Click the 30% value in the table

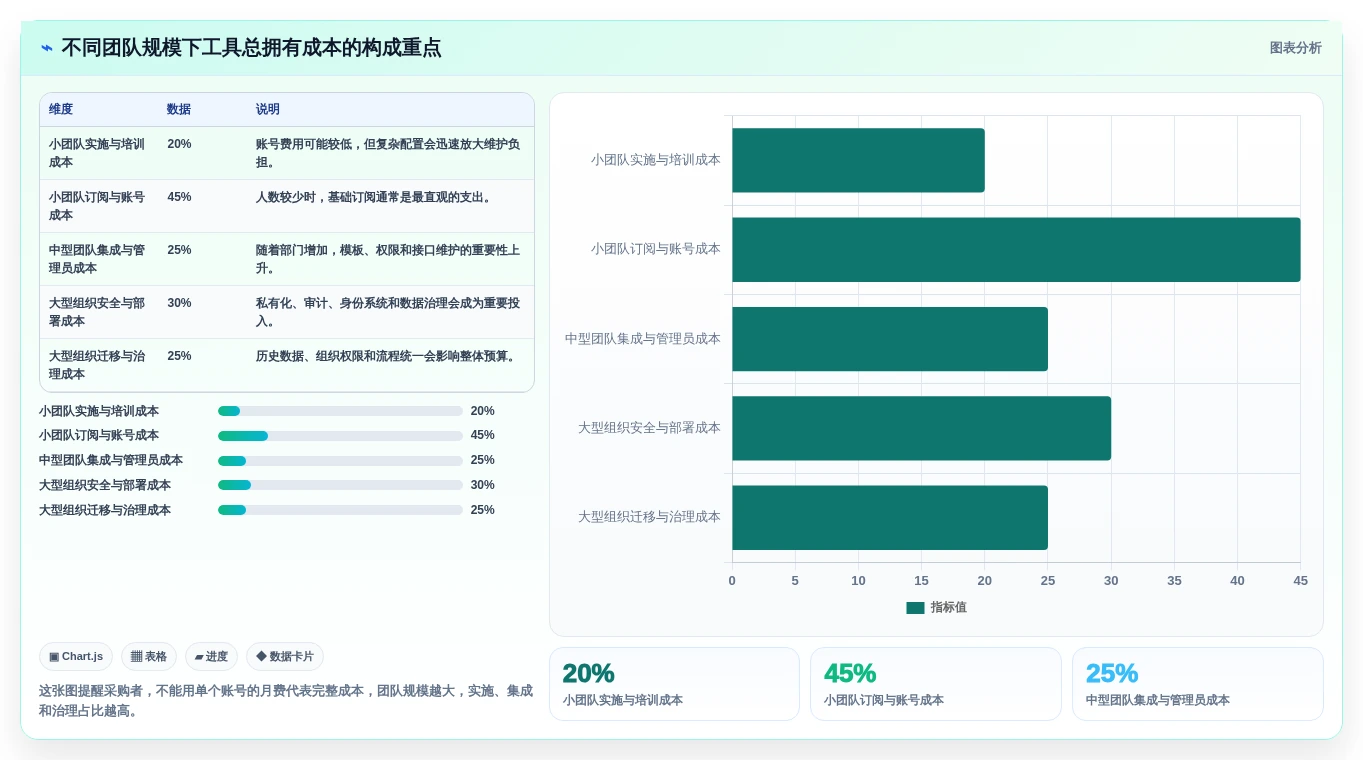pos(179,303)
